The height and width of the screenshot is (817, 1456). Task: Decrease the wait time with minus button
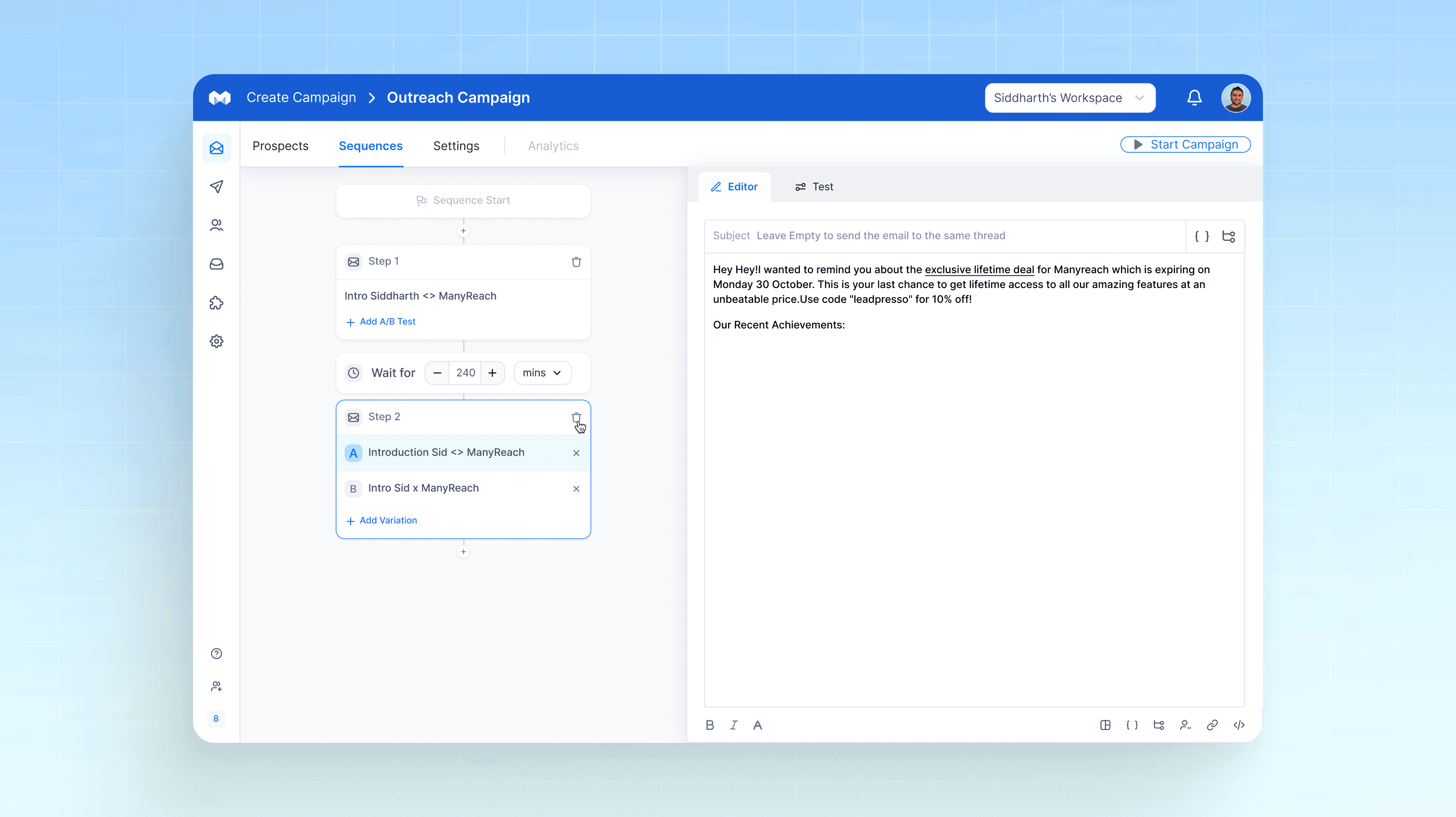tap(438, 373)
